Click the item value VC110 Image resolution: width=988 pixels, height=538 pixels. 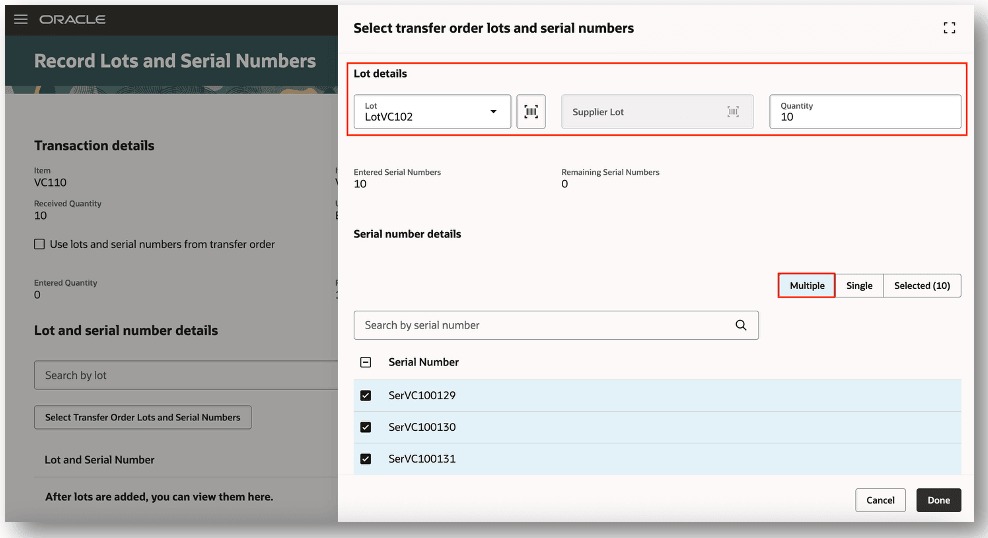(50, 183)
